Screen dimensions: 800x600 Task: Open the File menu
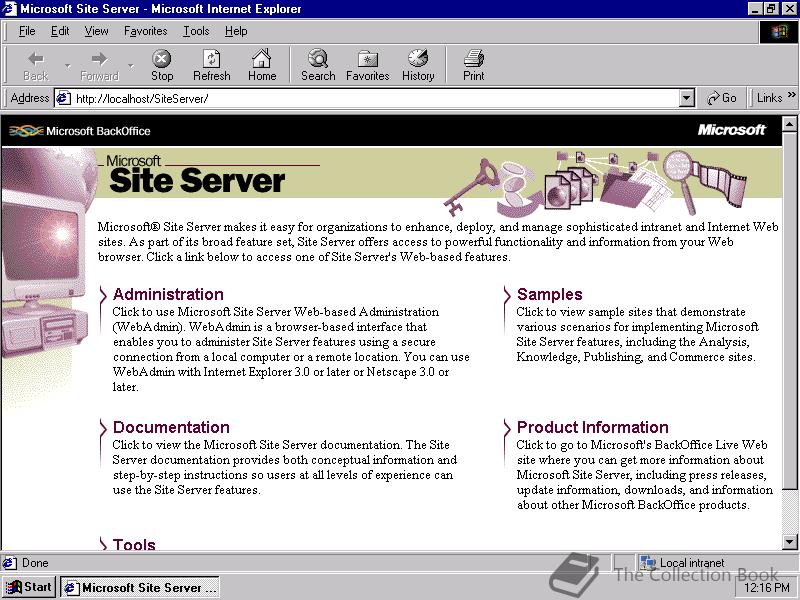click(27, 31)
